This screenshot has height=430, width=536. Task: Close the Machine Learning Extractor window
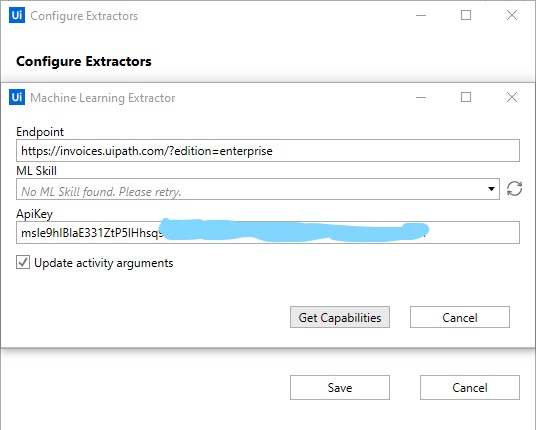(512, 97)
